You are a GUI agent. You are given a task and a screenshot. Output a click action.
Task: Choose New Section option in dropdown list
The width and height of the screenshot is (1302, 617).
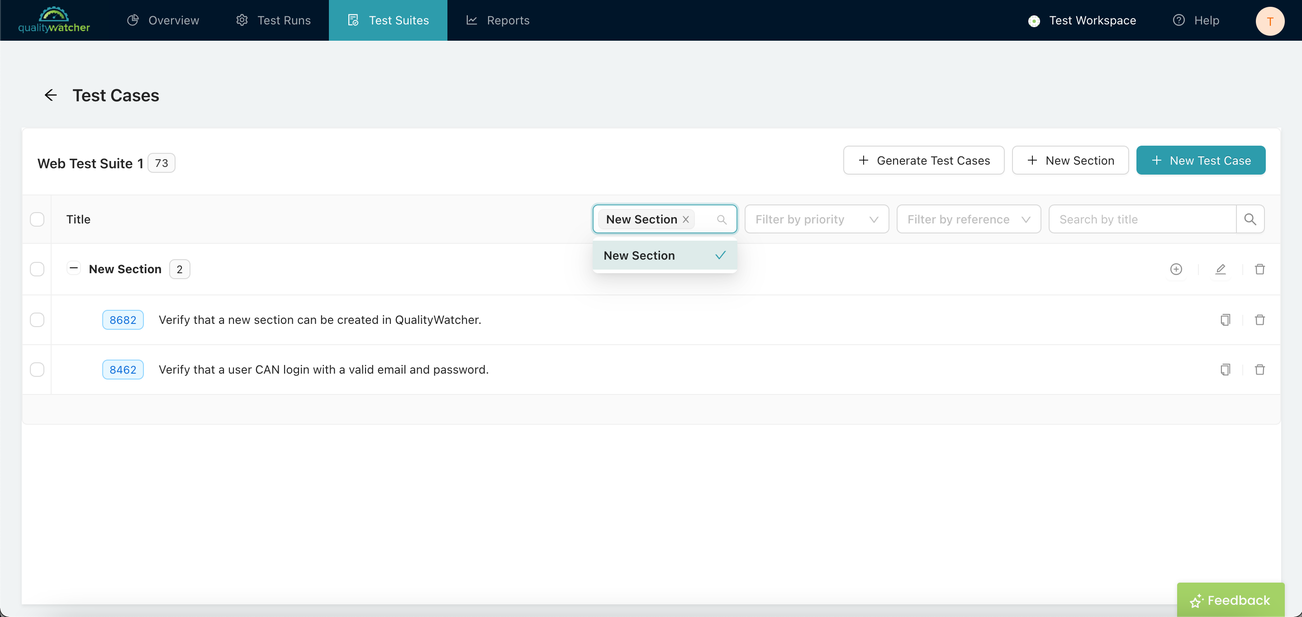click(x=665, y=255)
